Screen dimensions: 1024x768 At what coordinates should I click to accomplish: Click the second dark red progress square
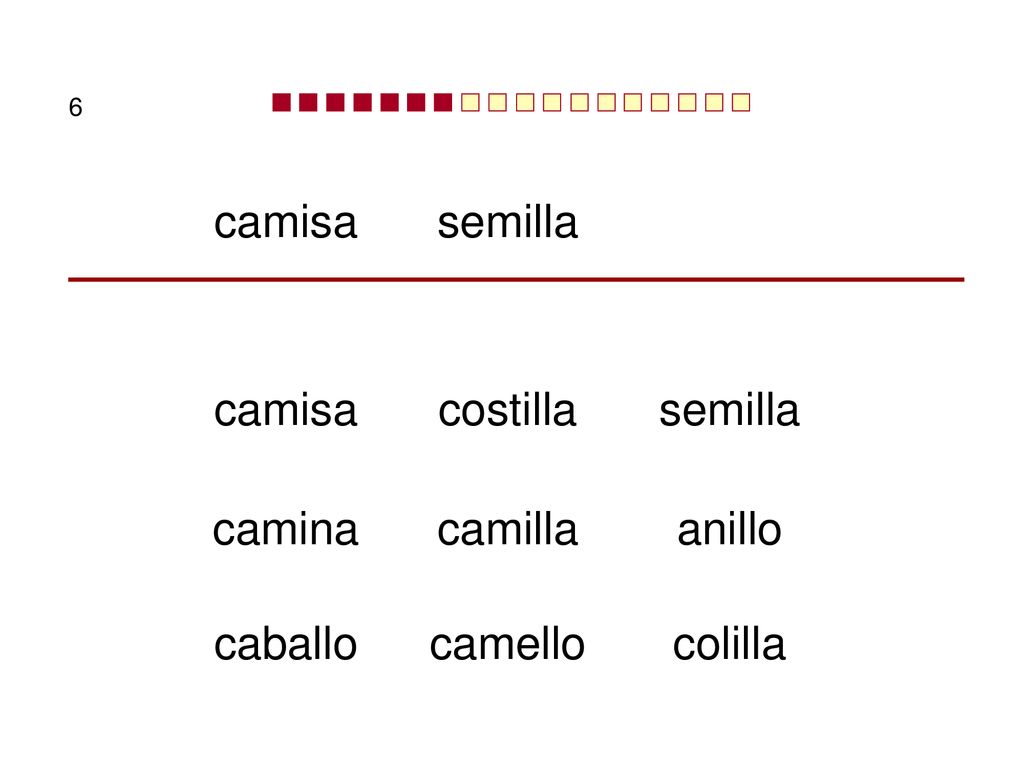click(x=308, y=103)
